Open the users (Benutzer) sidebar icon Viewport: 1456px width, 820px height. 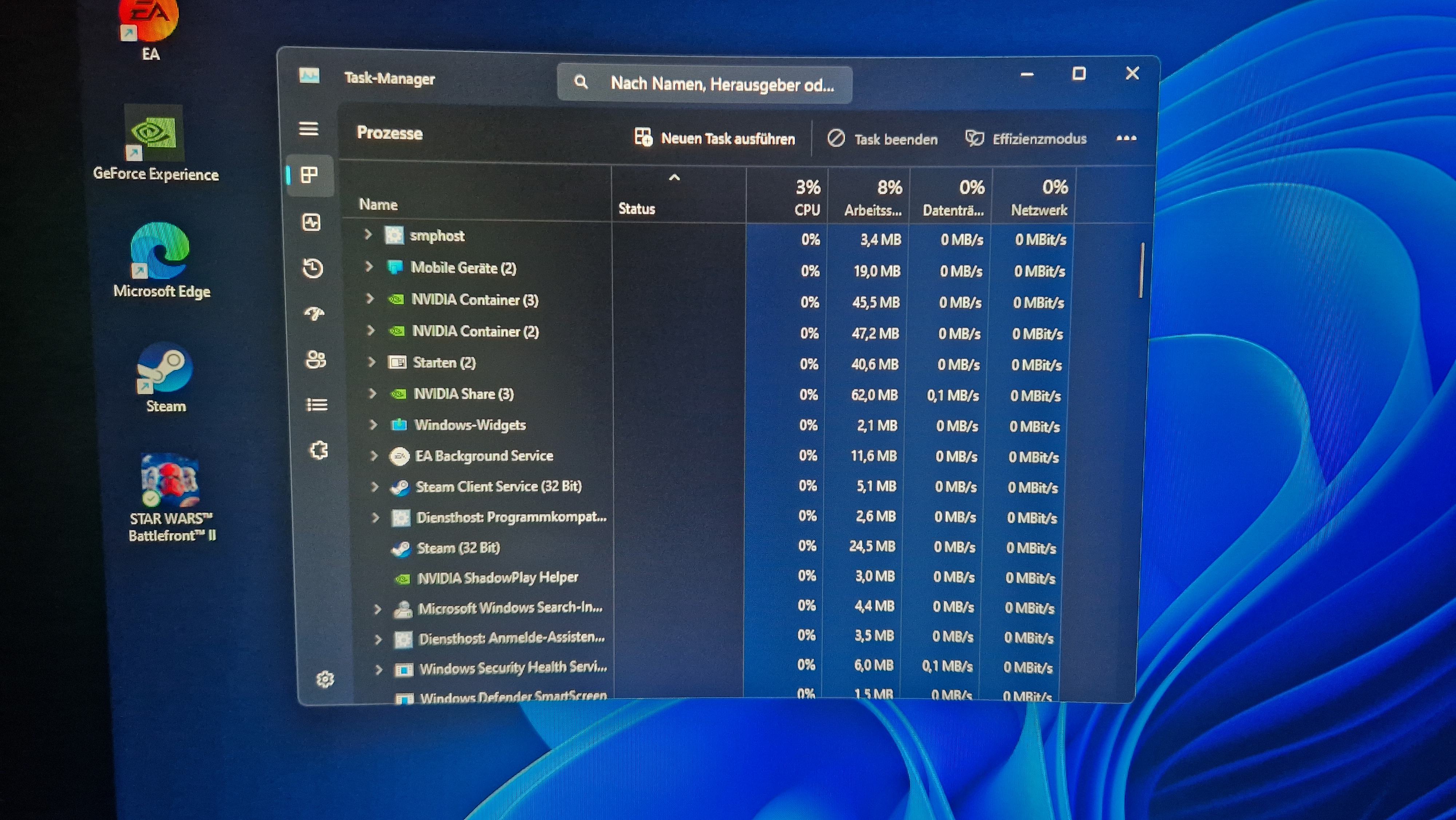coord(315,359)
